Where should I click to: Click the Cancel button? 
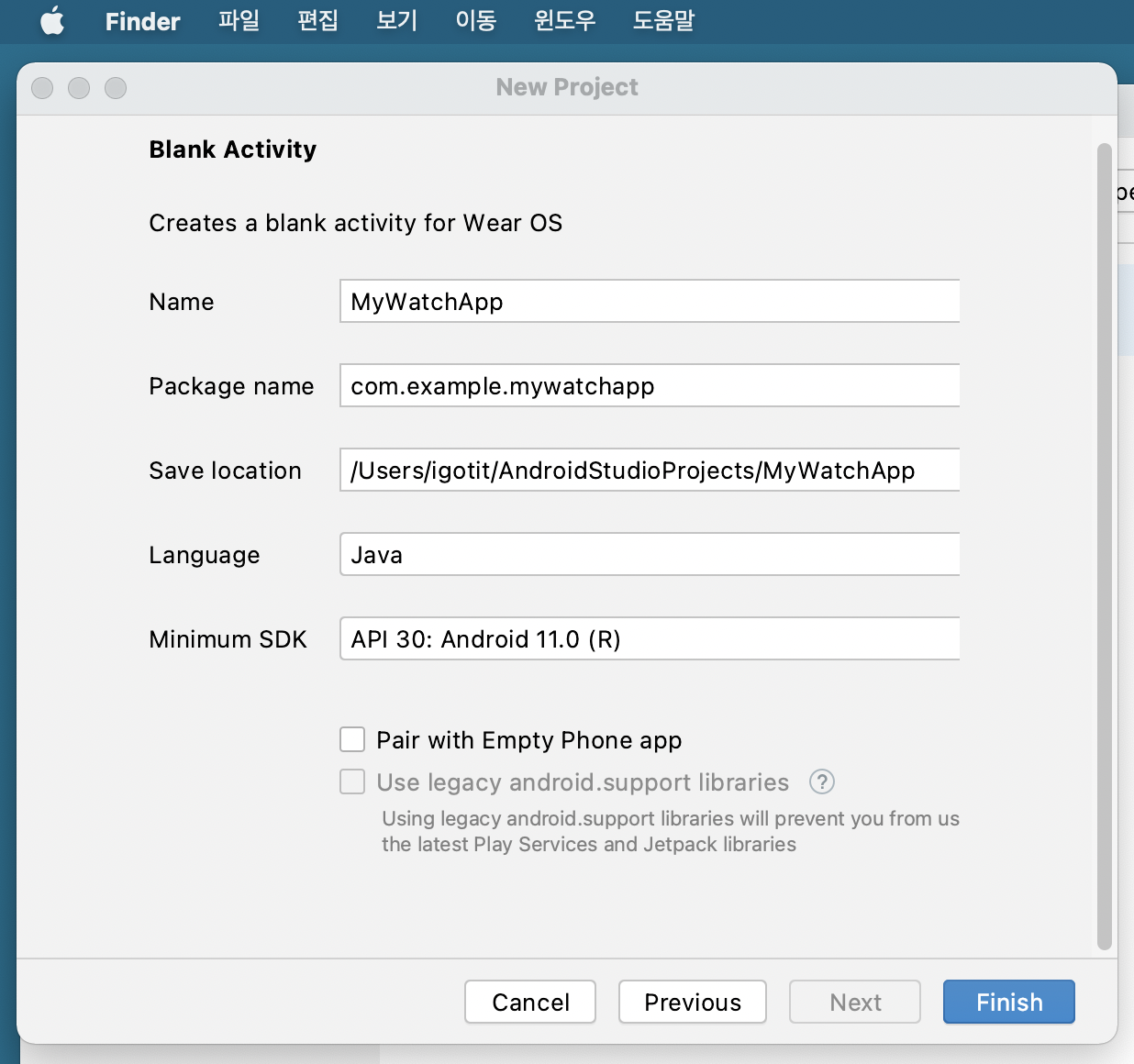[530, 1002]
